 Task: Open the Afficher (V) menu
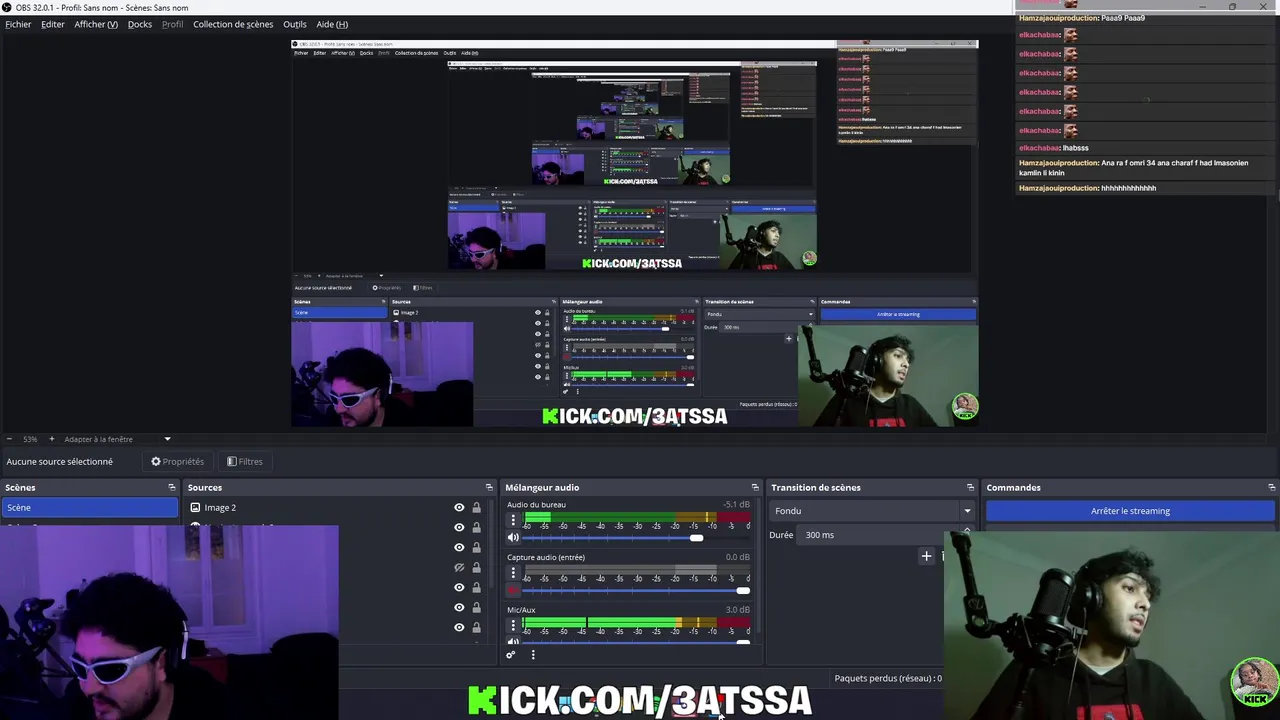96,24
